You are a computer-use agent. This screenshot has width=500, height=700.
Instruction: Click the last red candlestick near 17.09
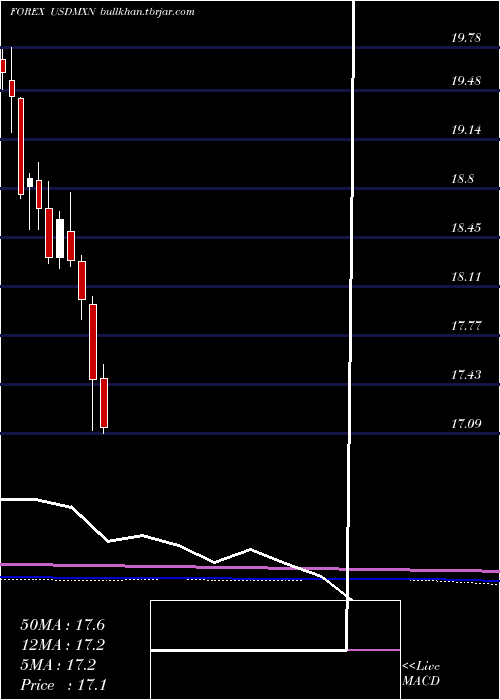(x=104, y=402)
